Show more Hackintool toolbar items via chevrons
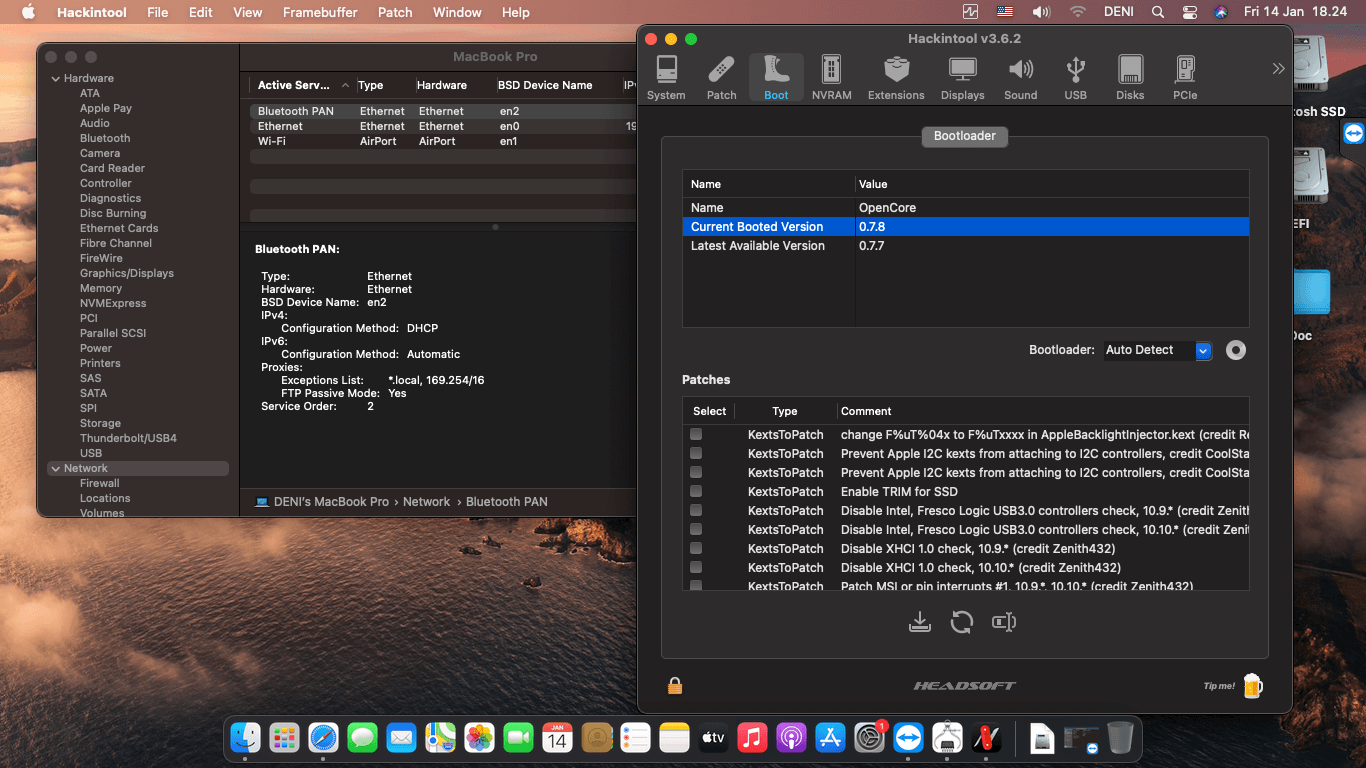Screen dimensions: 1366x768 1278,69
